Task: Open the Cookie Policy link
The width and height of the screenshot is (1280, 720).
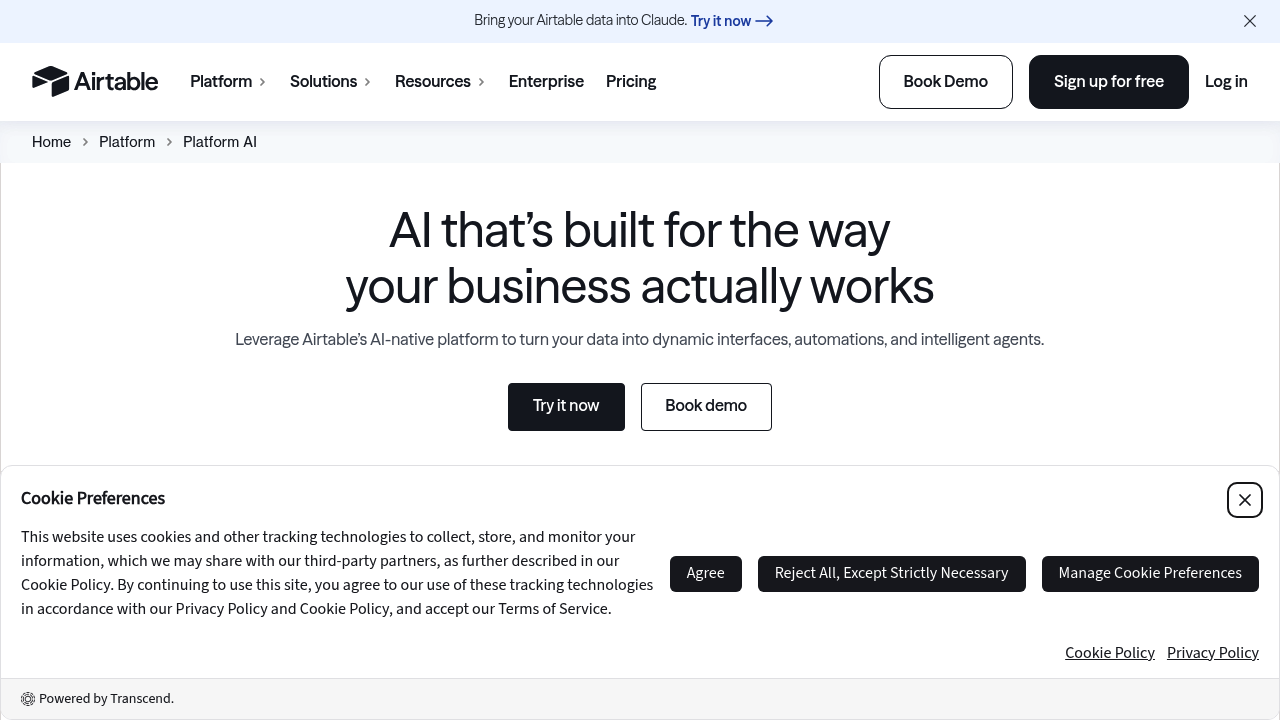Action: coord(1110,653)
